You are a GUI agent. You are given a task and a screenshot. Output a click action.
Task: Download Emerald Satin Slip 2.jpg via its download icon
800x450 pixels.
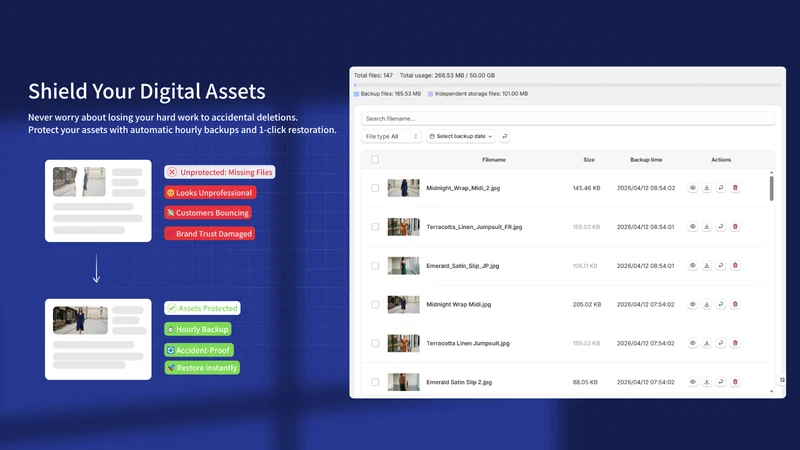[707, 382]
